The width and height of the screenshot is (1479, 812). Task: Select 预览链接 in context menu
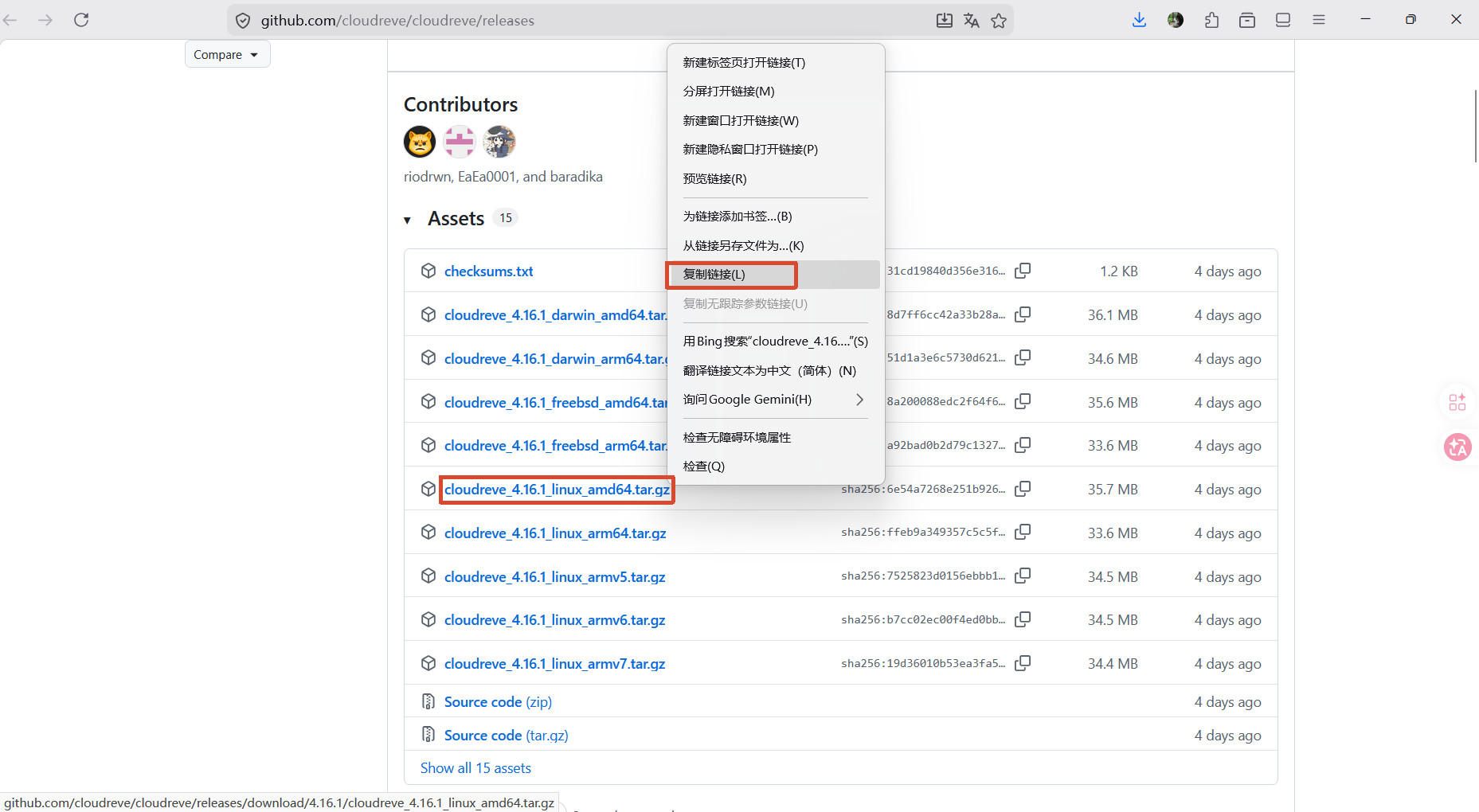click(x=775, y=179)
